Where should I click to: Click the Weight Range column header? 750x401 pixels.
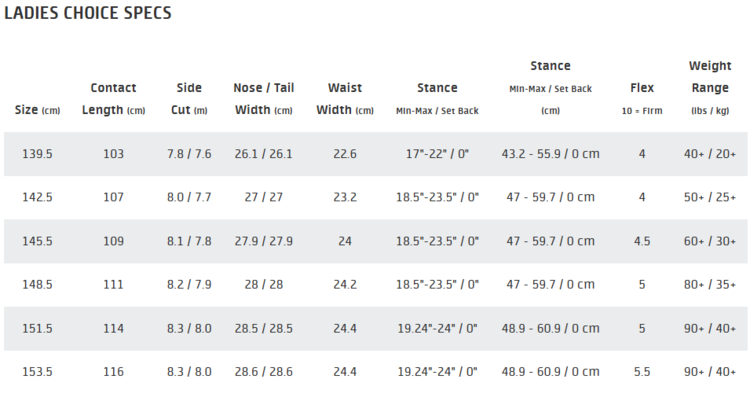pos(710,88)
